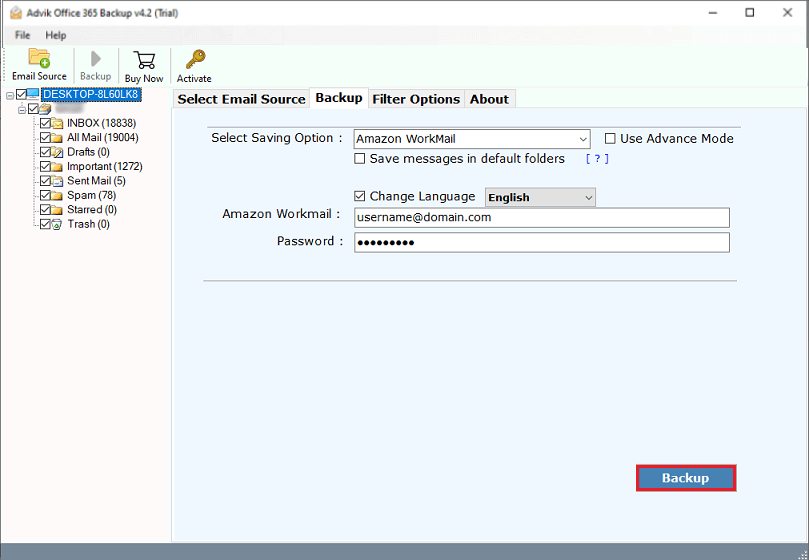Select DESKTOP-8L60LK8 tree label
Viewport: 809px width, 560px height.
pyautogui.click(x=91, y=94)
